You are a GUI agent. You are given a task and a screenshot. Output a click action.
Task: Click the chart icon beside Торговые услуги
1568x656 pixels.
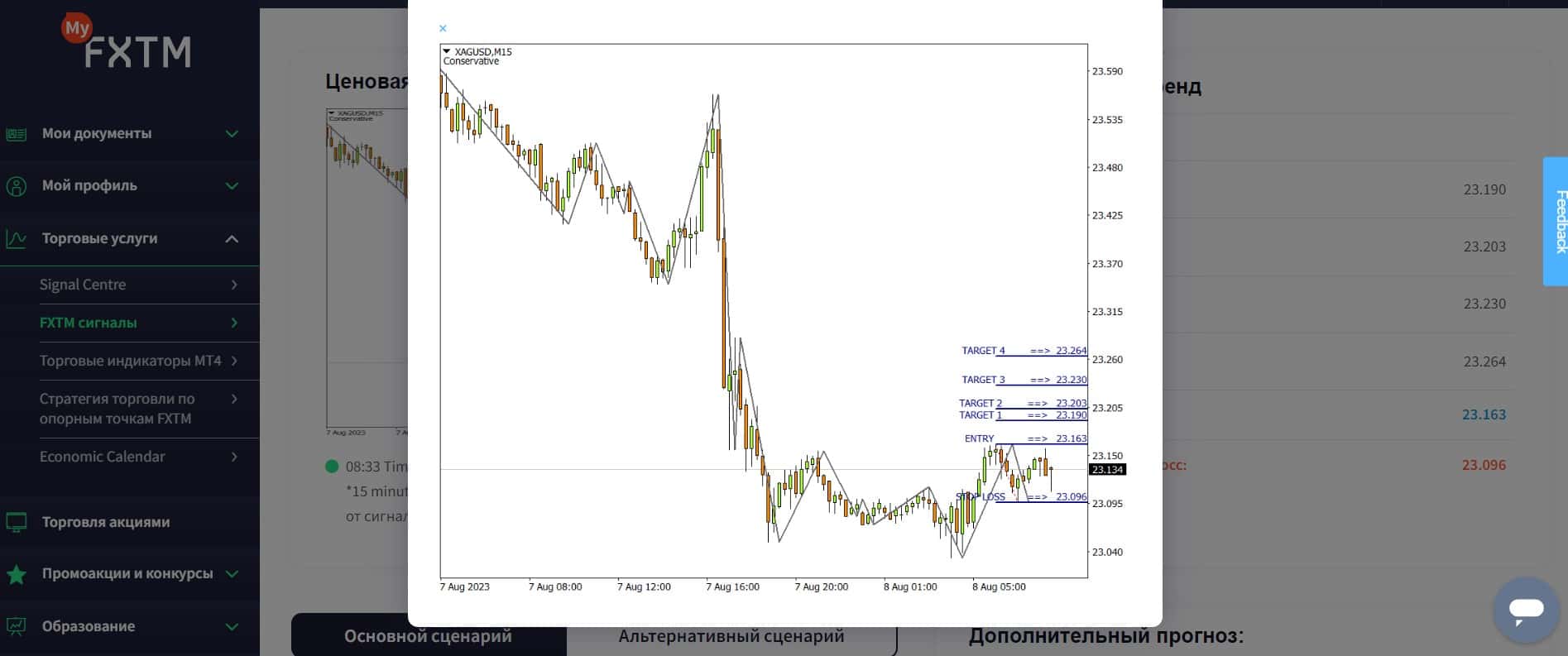coord(17,238)
